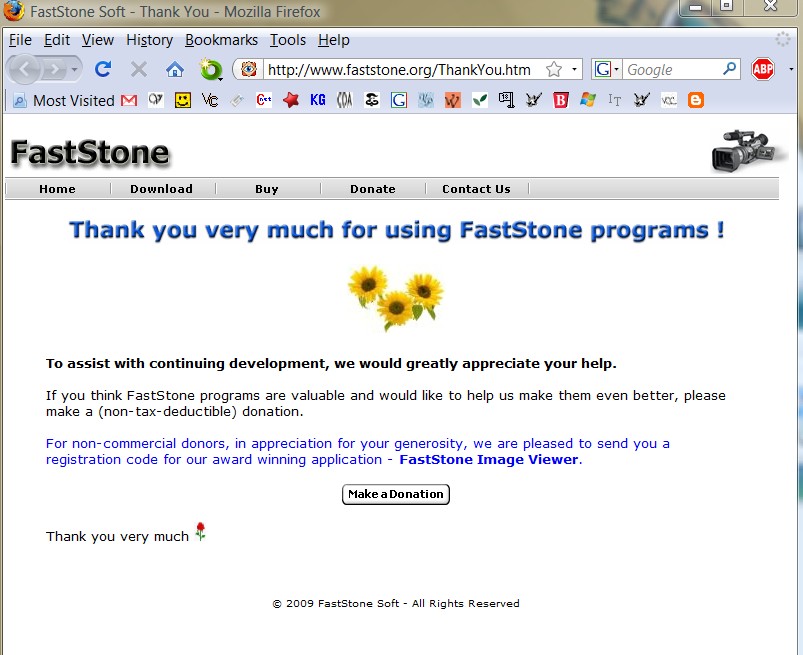This screenshot has height=655, width=803.
Task: Click the site identity favicon in address bar
Action: [x=248, y=69]
